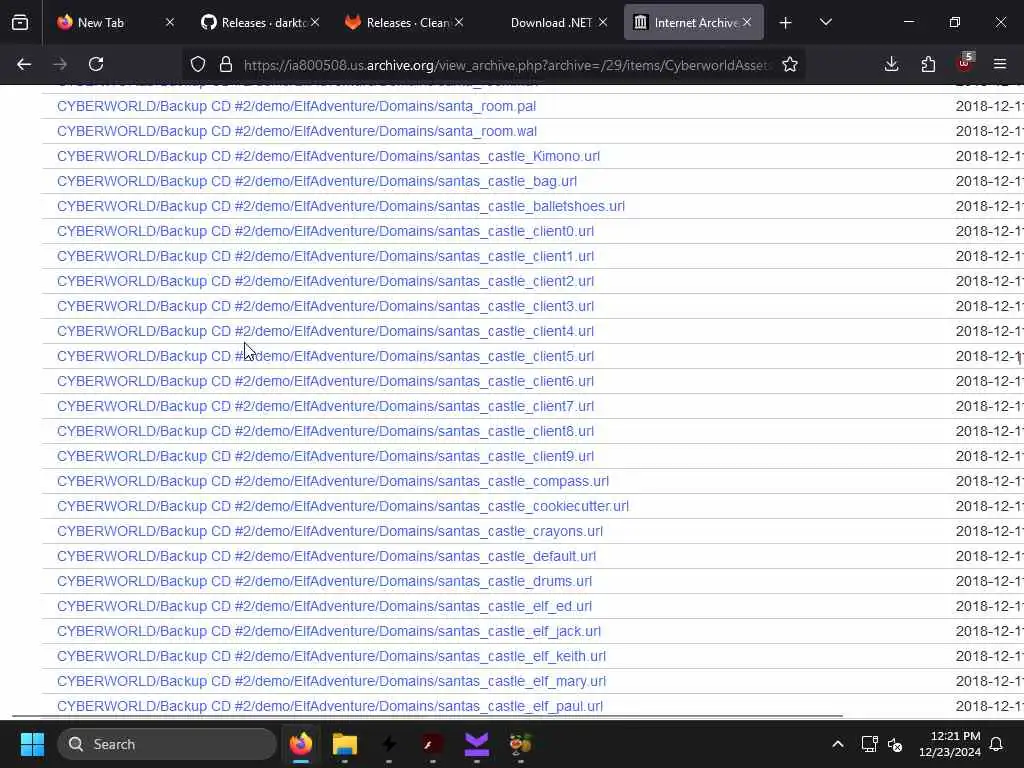This screenshot has width=1024, height=768.
Task: Open santas_castle_client9.url link
Action: pyautogui.click(x=325, y=456)
